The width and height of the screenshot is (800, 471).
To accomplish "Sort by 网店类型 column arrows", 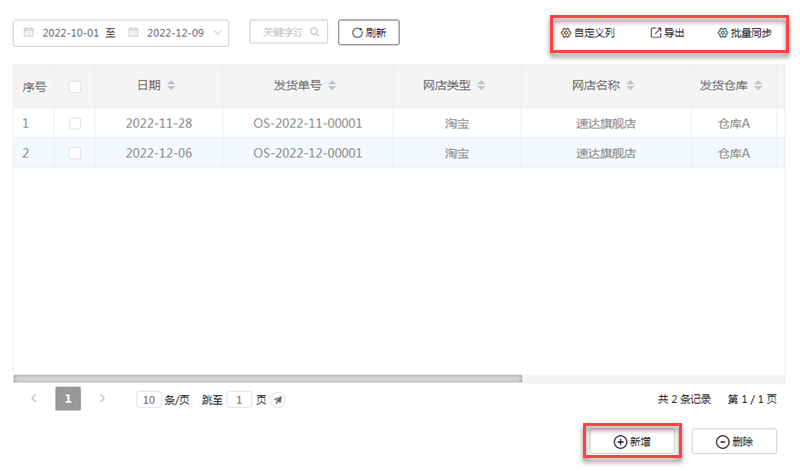I will tap(481, 86).
